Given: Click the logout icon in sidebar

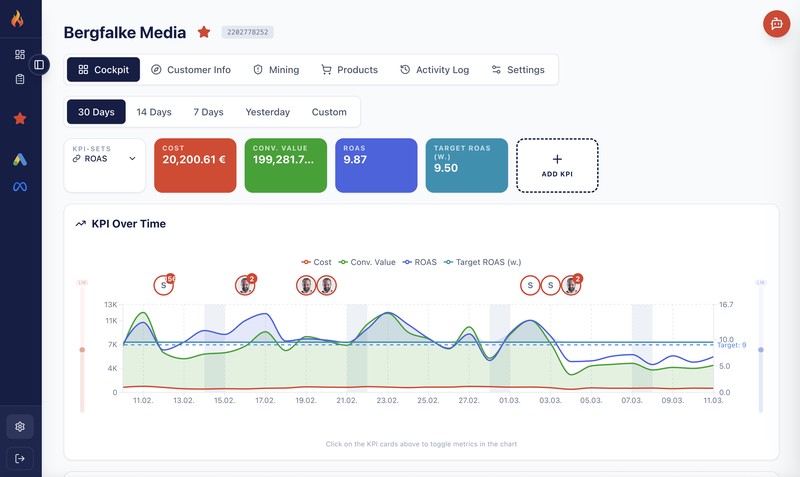Looking at the screenshot, I should 20,458.
